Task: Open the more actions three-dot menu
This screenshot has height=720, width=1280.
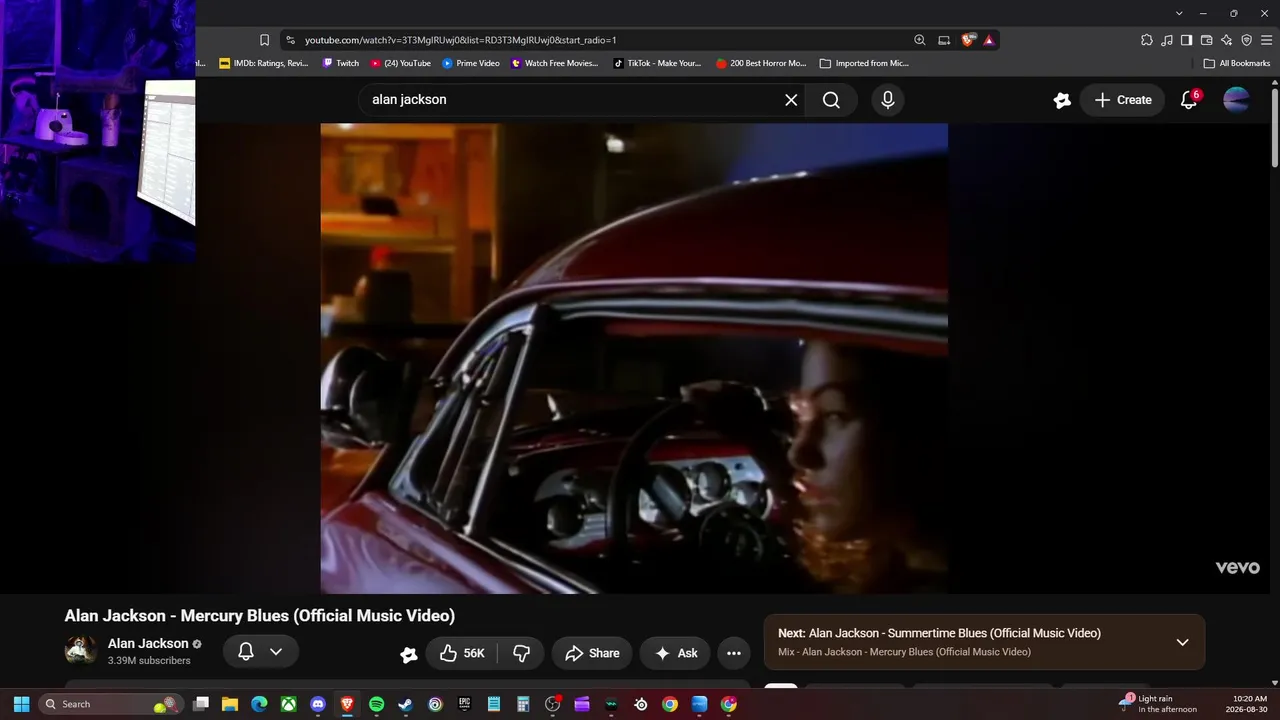Action: pyautogui.click(x=734, y=653)
